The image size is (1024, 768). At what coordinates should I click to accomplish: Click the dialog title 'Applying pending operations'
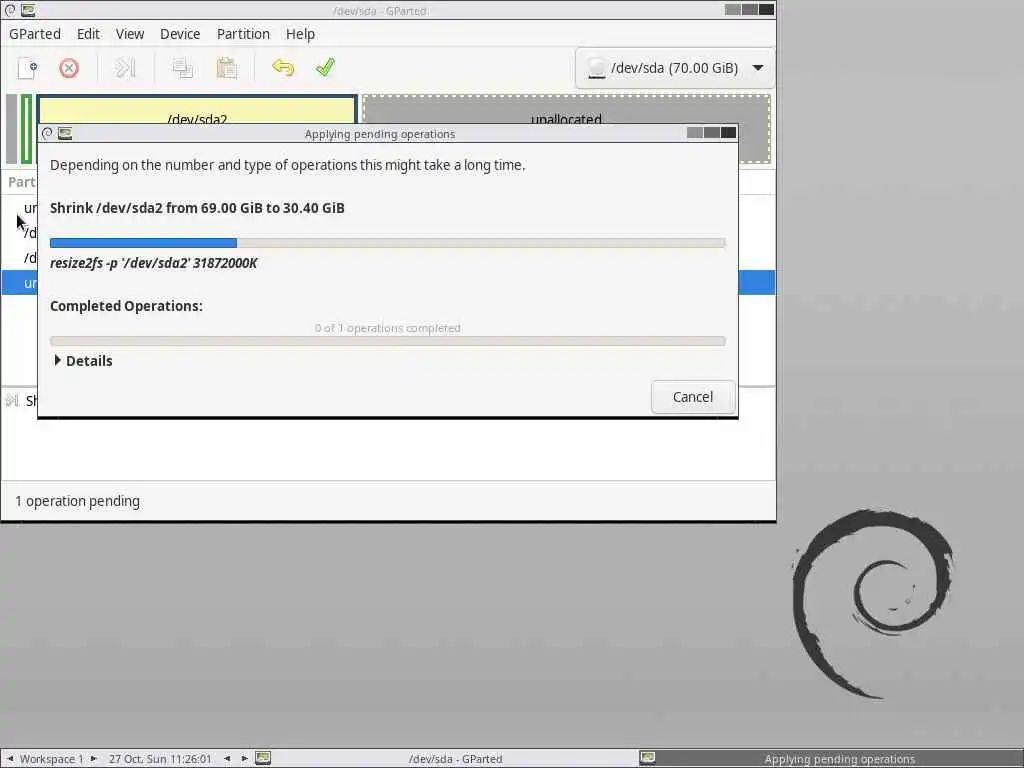click(x=379, y=134)
